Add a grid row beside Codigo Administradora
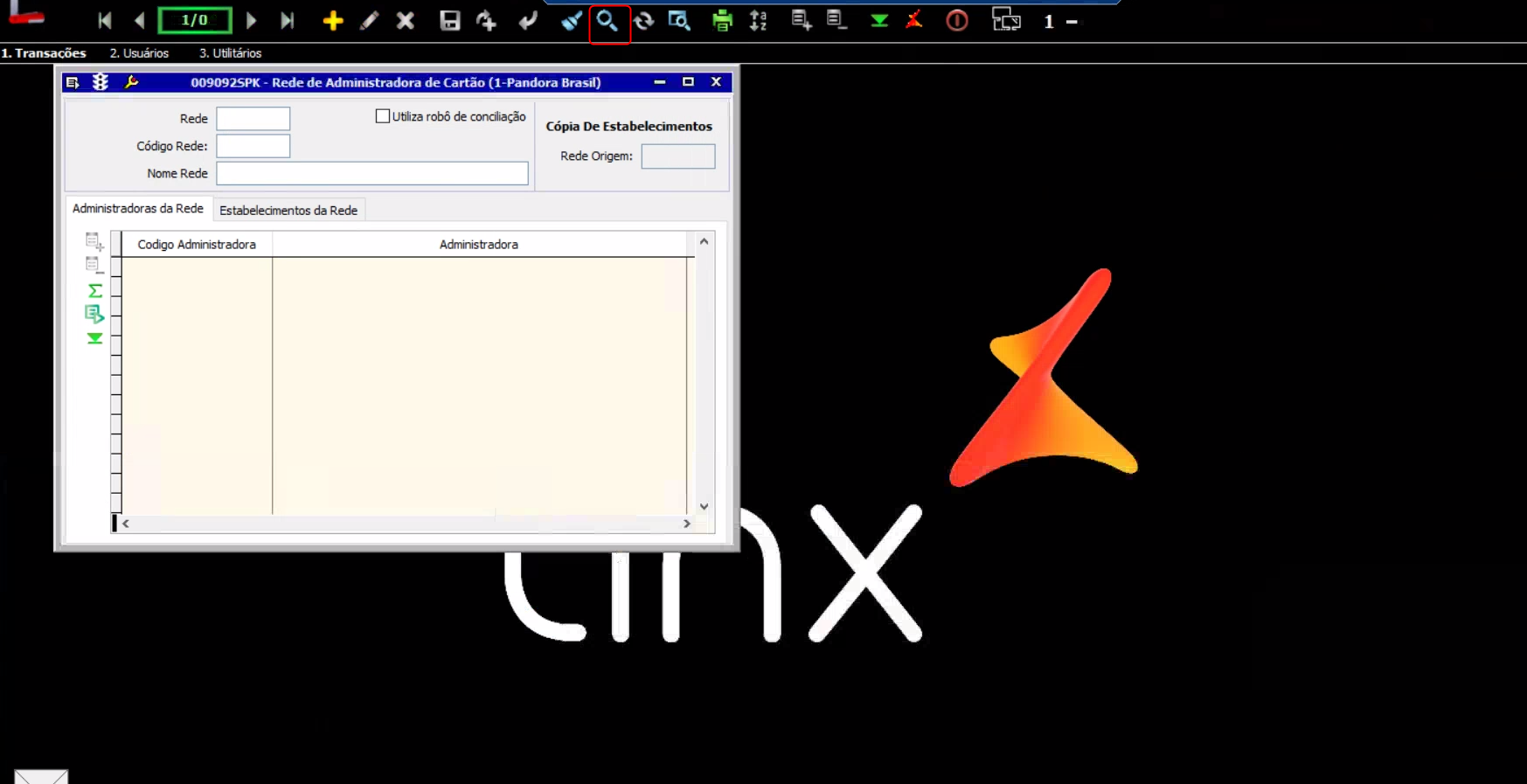 pyautogui.click(x=94, y=241)
